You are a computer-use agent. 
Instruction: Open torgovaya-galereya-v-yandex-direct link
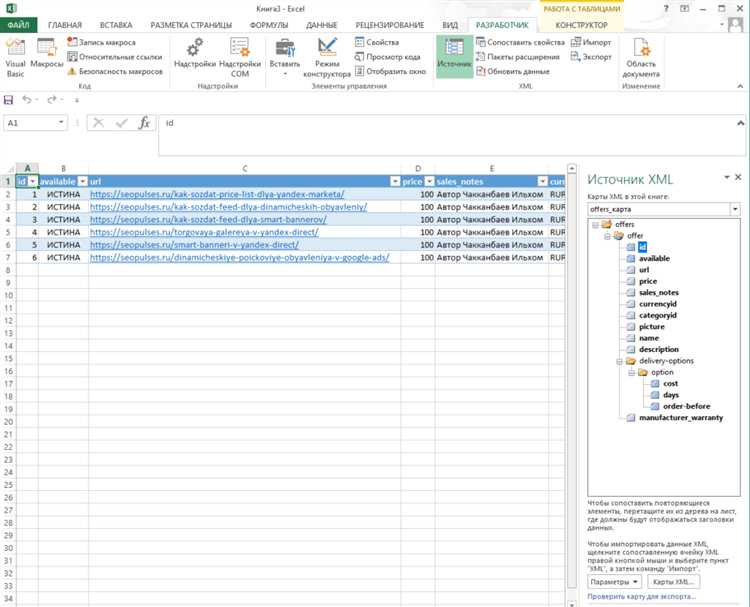pos(204,232)
